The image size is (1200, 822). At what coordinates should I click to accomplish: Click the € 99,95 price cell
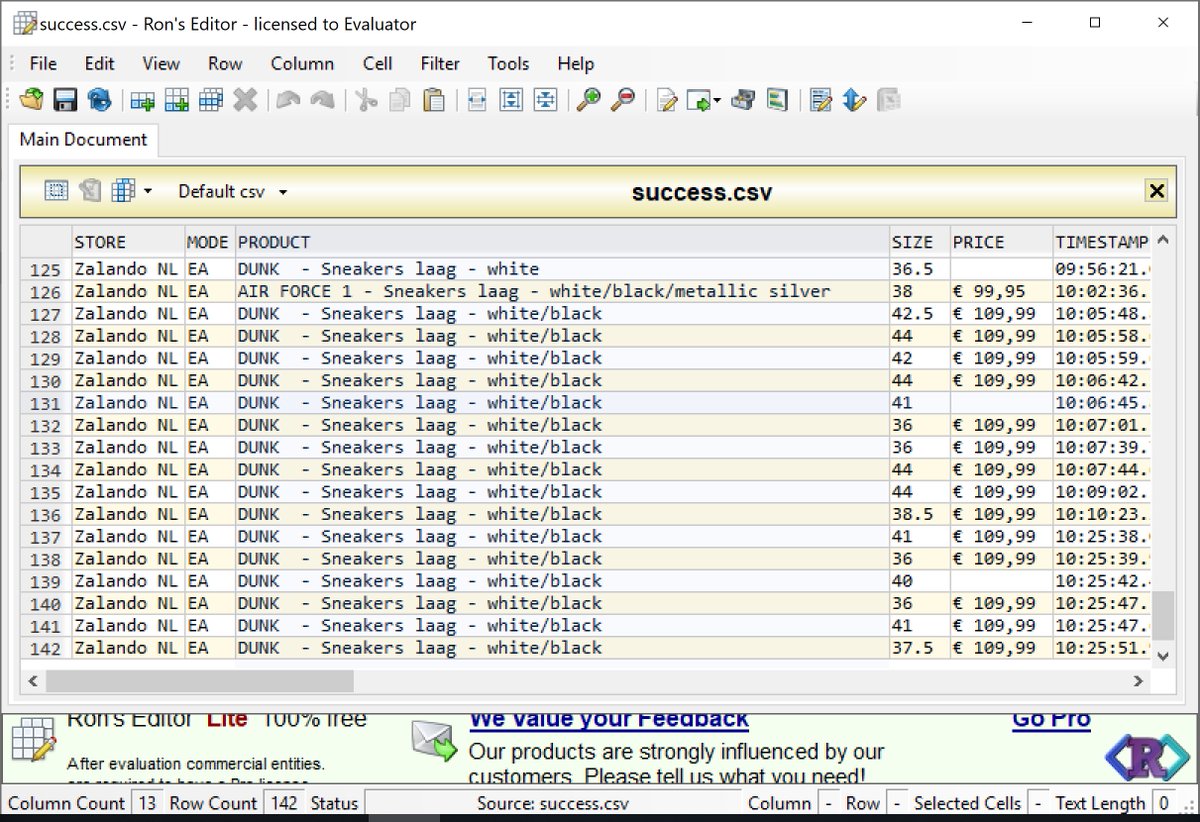pyautogui.click(x=1001, y=292)
